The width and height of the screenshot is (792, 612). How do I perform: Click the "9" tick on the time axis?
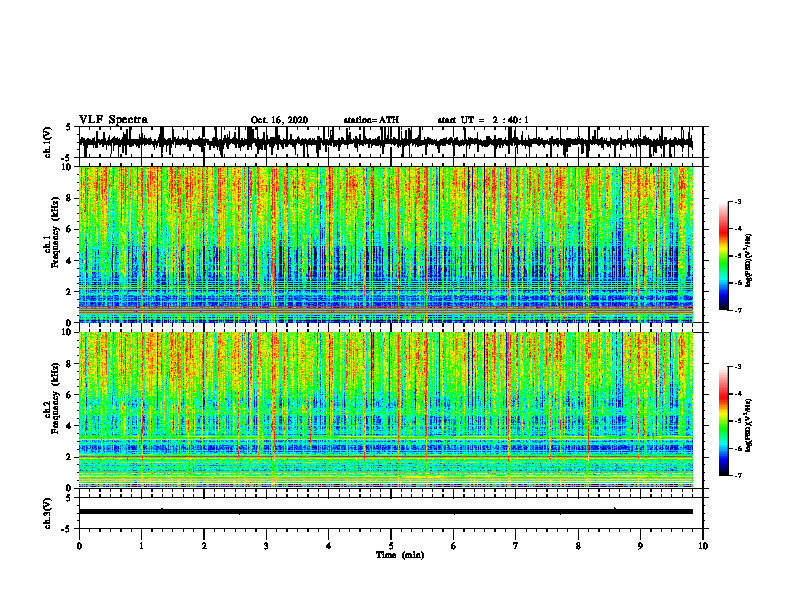(x=640, y=546)
